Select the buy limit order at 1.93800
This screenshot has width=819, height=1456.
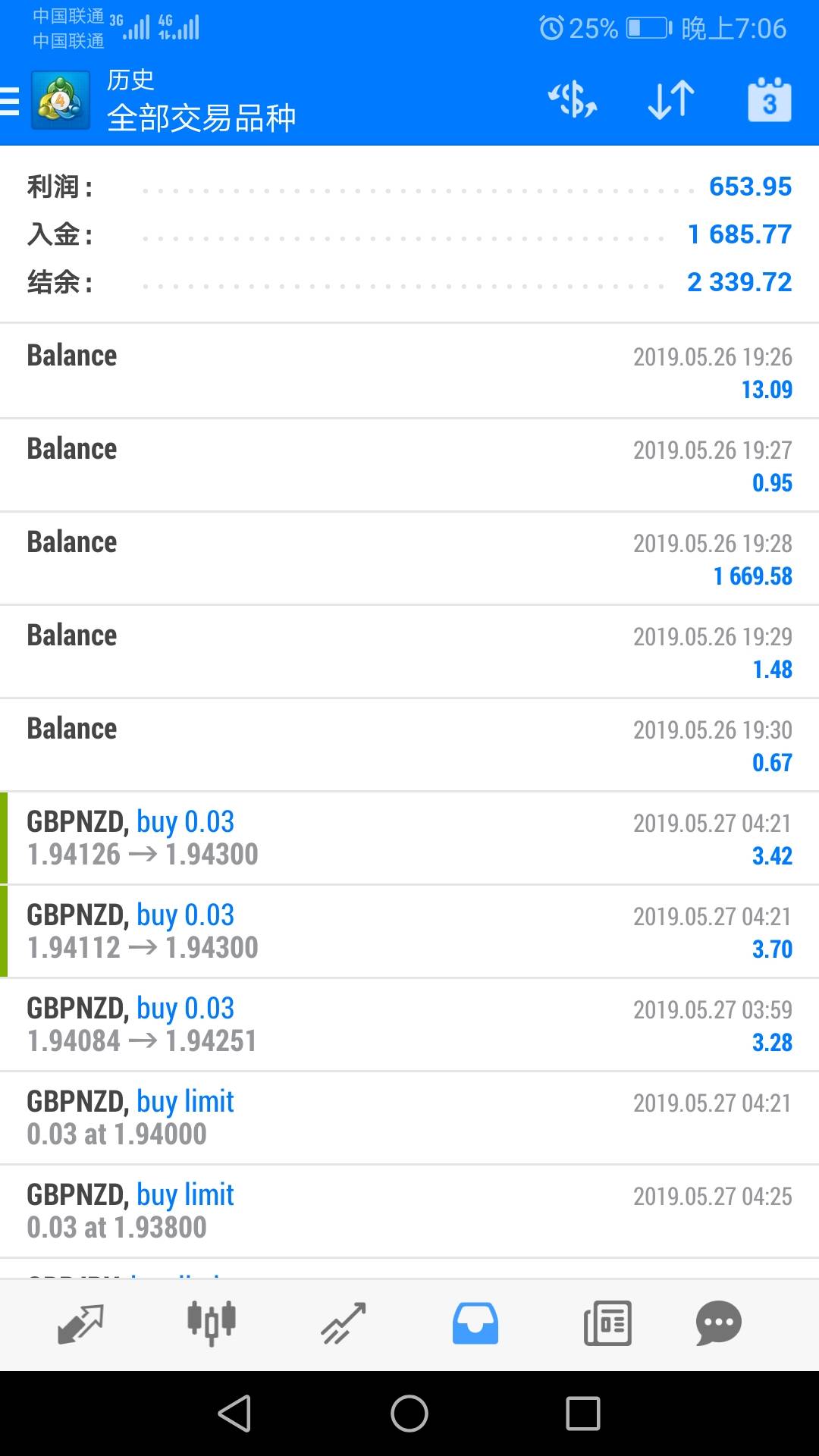tap(409, 1211)
